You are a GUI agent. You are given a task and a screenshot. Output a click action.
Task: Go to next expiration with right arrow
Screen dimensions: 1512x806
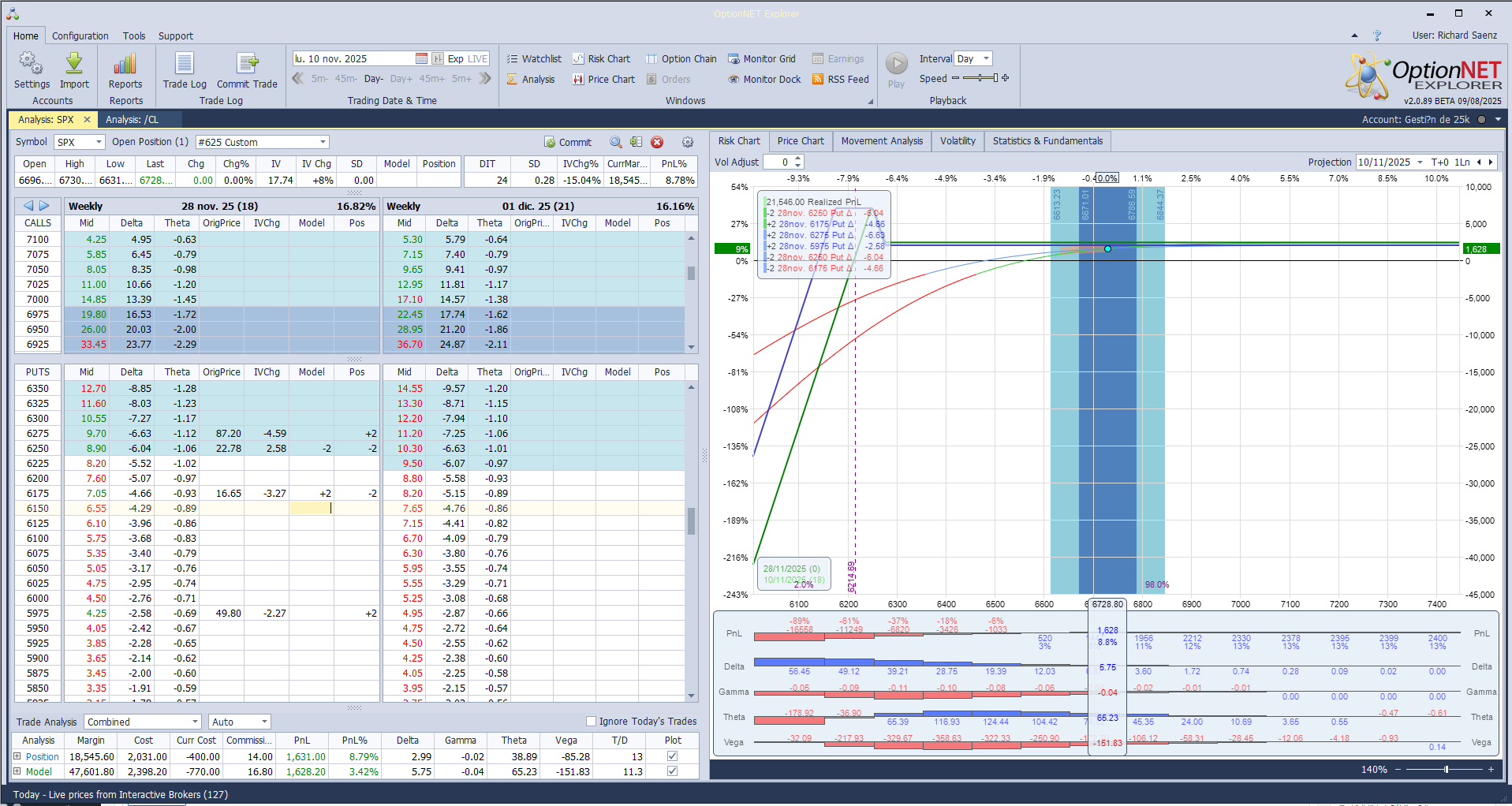[44, 206]
